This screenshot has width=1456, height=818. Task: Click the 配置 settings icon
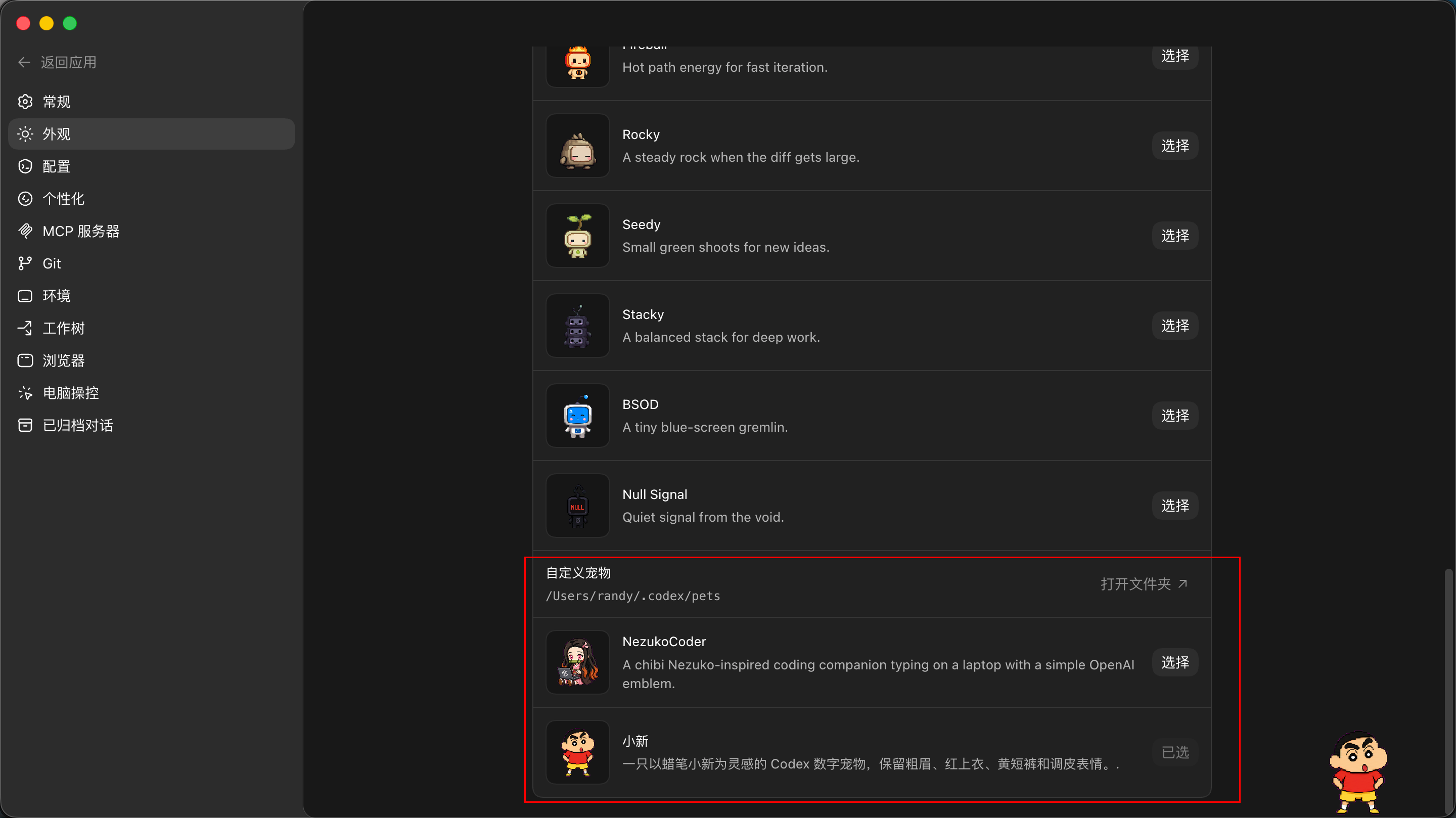coord(25,166)
